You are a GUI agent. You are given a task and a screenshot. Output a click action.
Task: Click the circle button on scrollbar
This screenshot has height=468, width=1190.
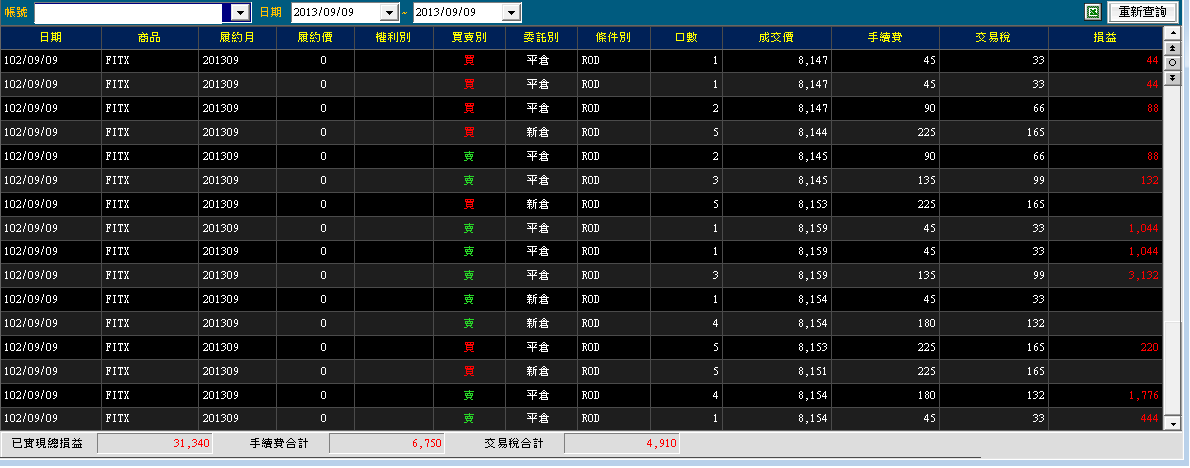pyautogui.click(x=1172, y=62)
